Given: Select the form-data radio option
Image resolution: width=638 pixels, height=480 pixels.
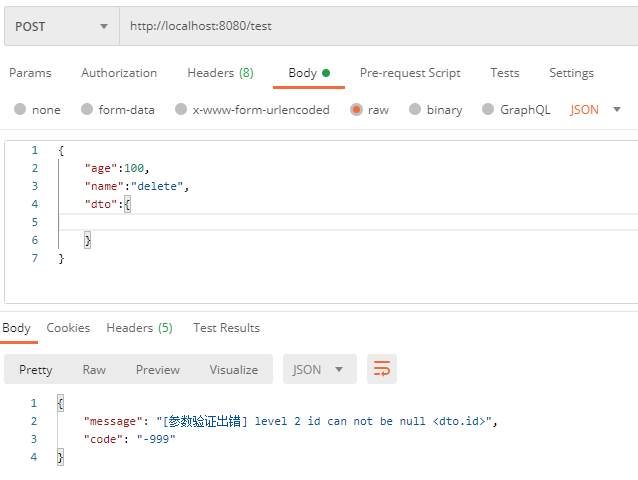Looking at the screenshot, I should (x=88, y=110).
